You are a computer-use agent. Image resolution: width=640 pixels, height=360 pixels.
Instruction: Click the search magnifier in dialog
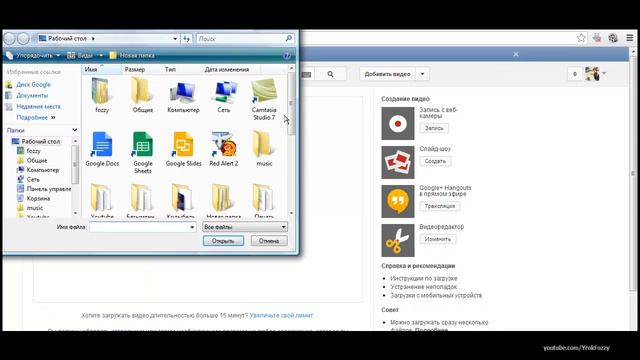pos(289,38)
